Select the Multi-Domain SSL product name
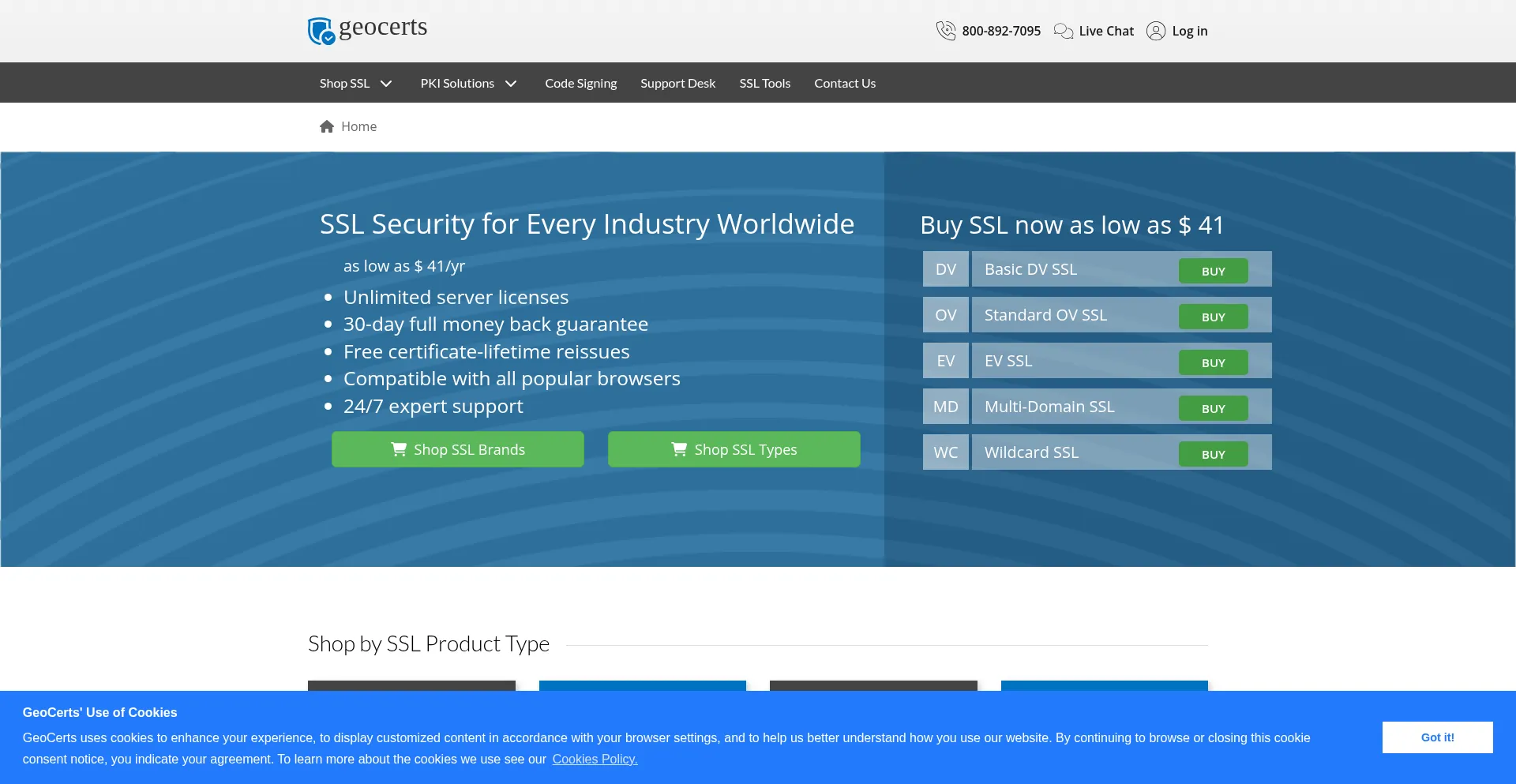The width and height of the screenshot is (1516, 784). point(1049,407)
